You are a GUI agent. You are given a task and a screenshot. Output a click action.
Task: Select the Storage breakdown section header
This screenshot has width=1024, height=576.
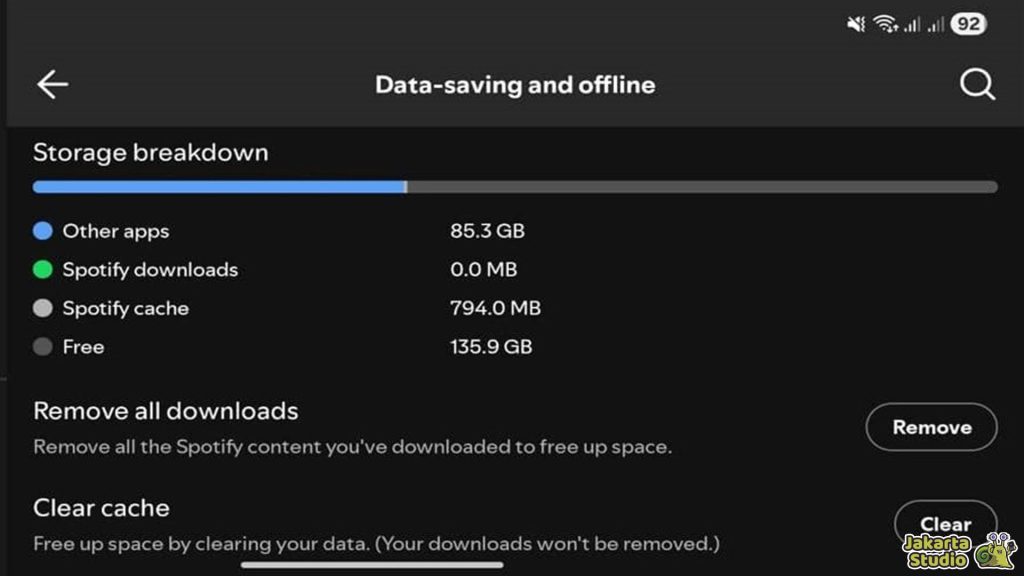coord(150,152)
